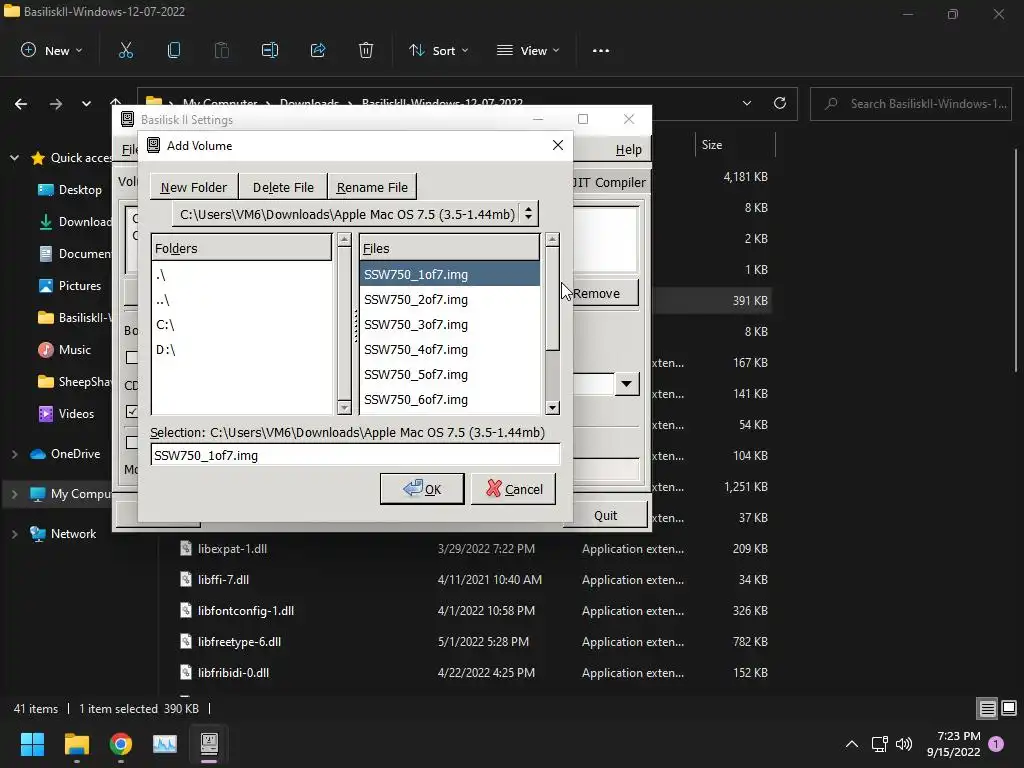Switch to JIT Compiler tab
Screen dimensions: 1024x768
pyautogui.click(x=609, y=182)
